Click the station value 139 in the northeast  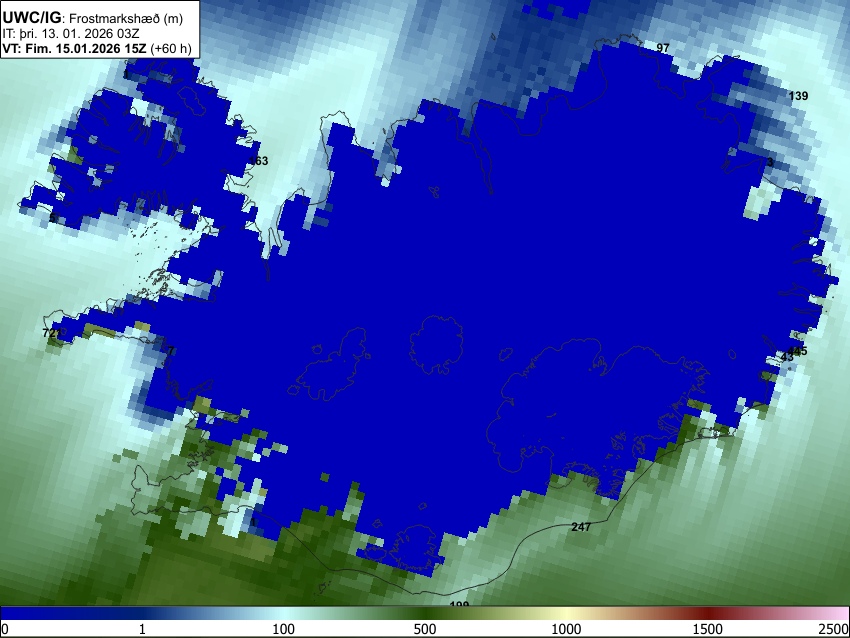click(x=798, y=96)
